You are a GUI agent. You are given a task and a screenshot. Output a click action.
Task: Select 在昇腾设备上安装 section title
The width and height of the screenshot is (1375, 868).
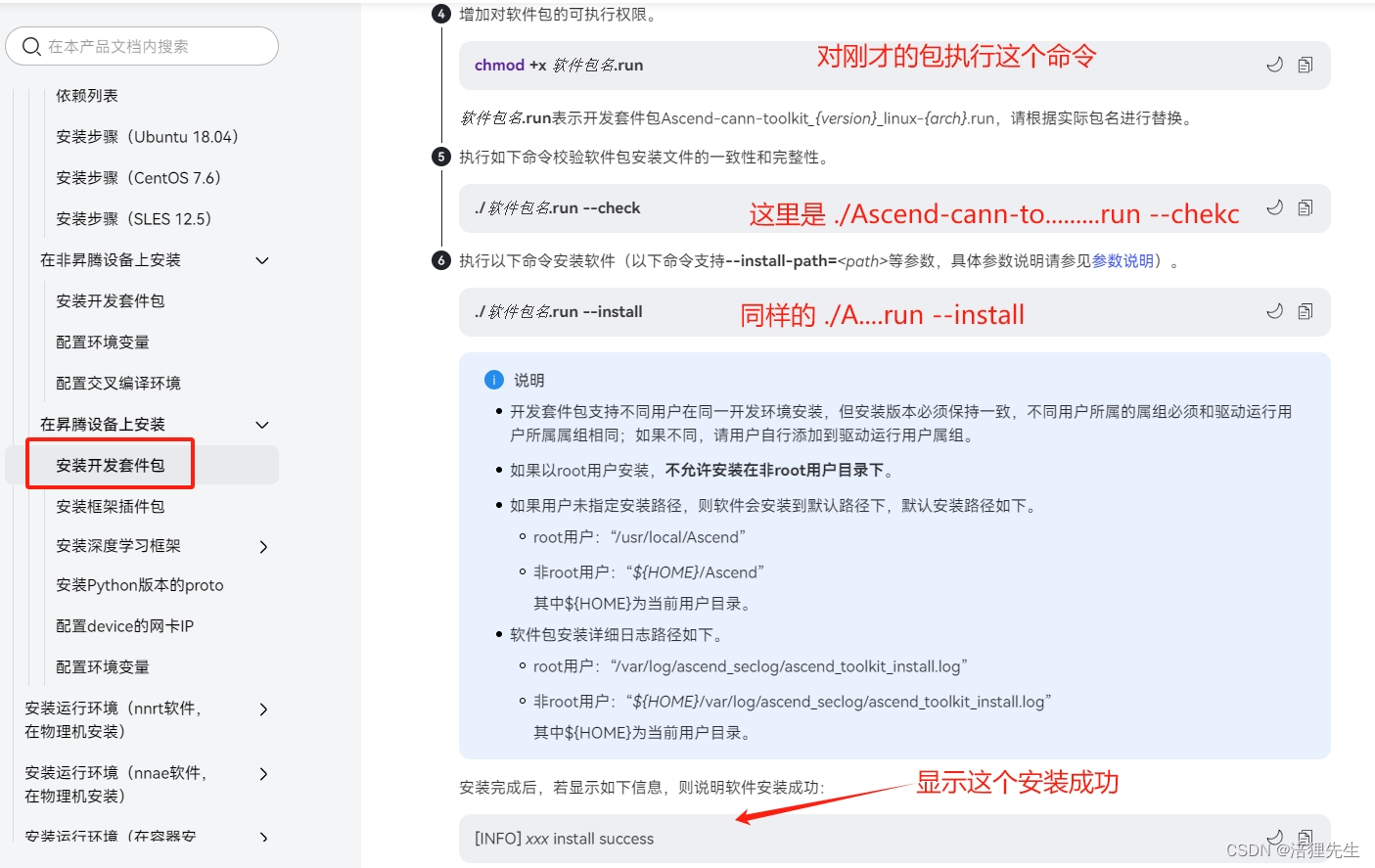point(103,424)
